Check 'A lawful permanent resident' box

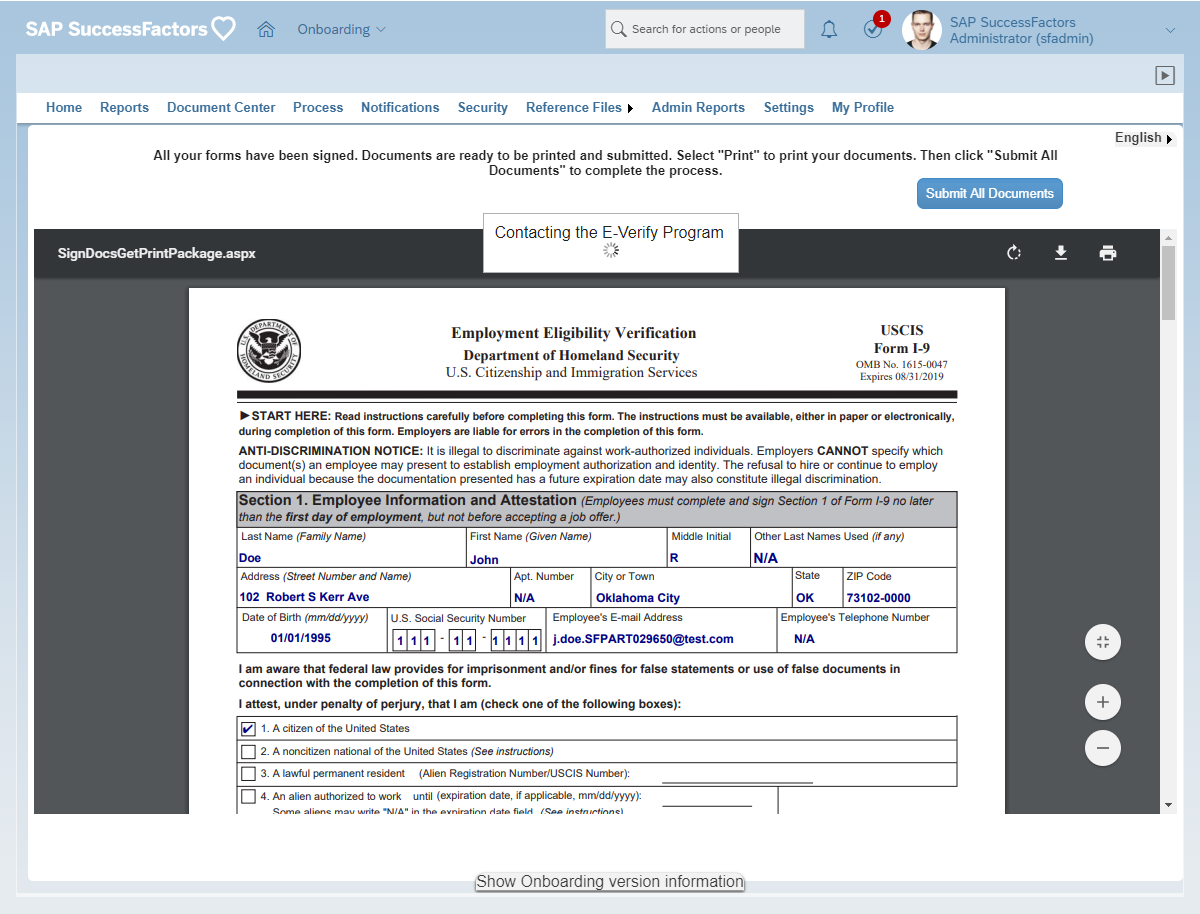pos(248,774)
